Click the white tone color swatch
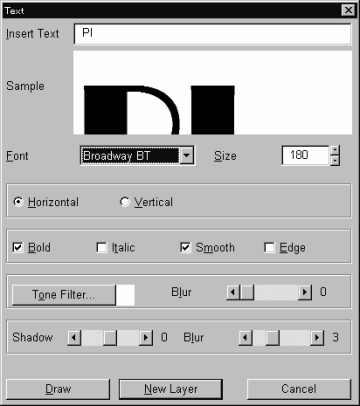 tap(125, 295)
